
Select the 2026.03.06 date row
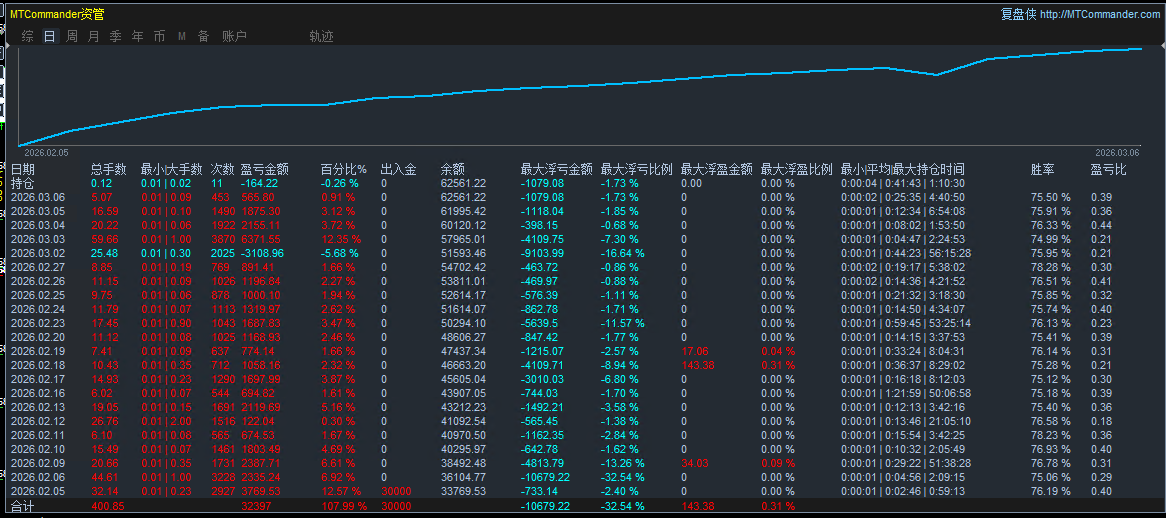pyautogui.click(x=39, y=197)
